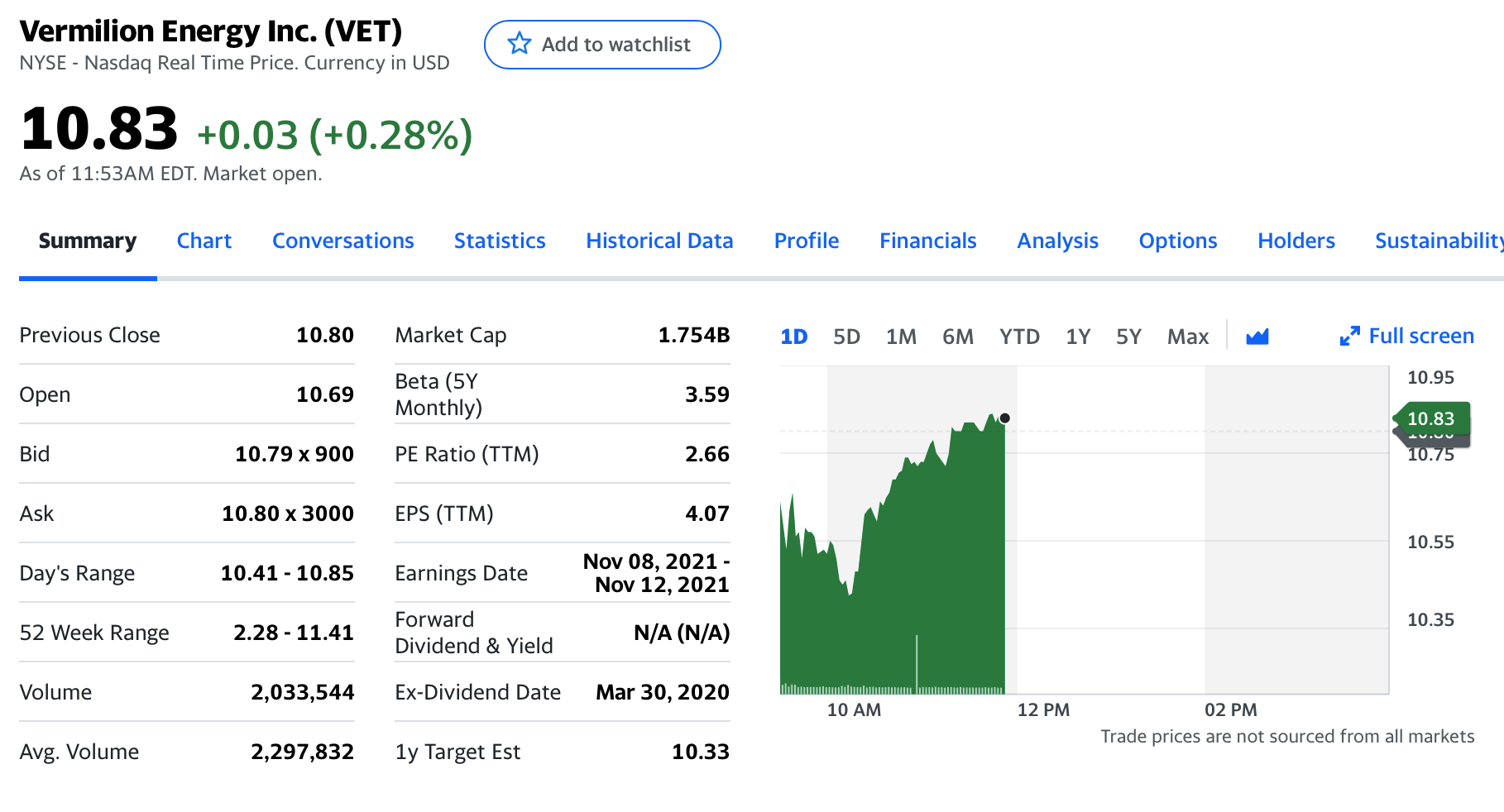Screen dimensions: 1504x812
Task: Click the star icon in Add to watchlist
Action: (519, 44)
